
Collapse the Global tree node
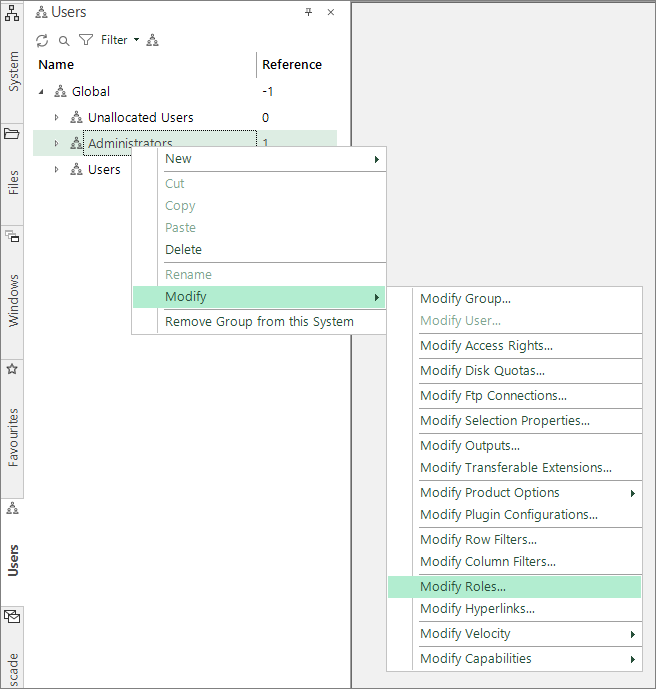[41, 92]
